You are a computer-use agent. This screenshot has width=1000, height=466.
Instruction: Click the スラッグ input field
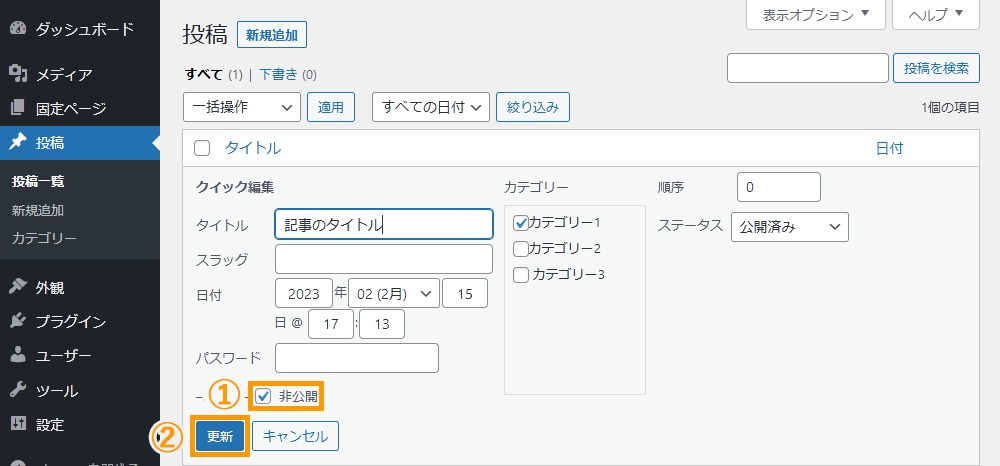(x=384, y=259)
